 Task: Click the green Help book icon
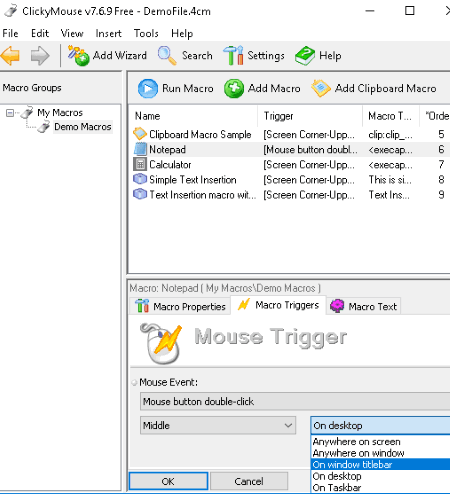[305, 56]
